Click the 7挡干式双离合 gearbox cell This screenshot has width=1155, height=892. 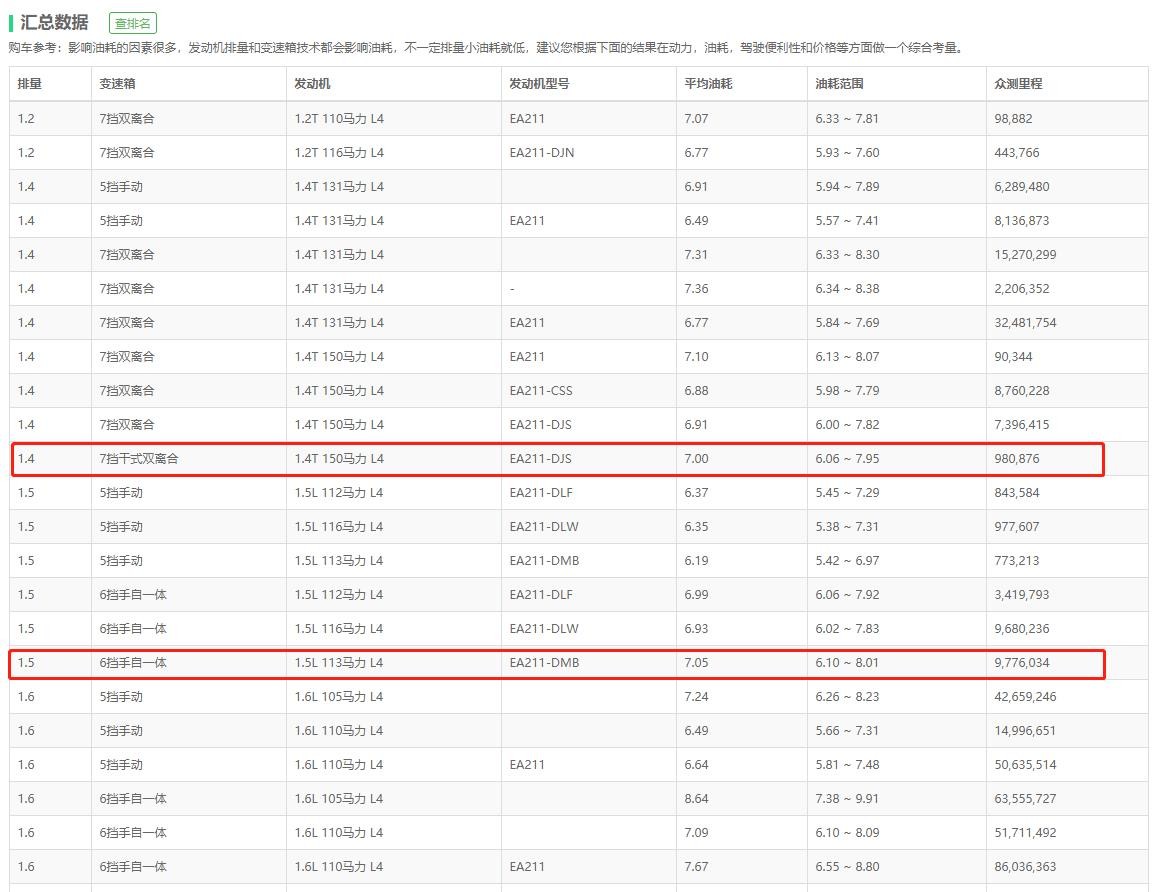click(x=138, y=458)
